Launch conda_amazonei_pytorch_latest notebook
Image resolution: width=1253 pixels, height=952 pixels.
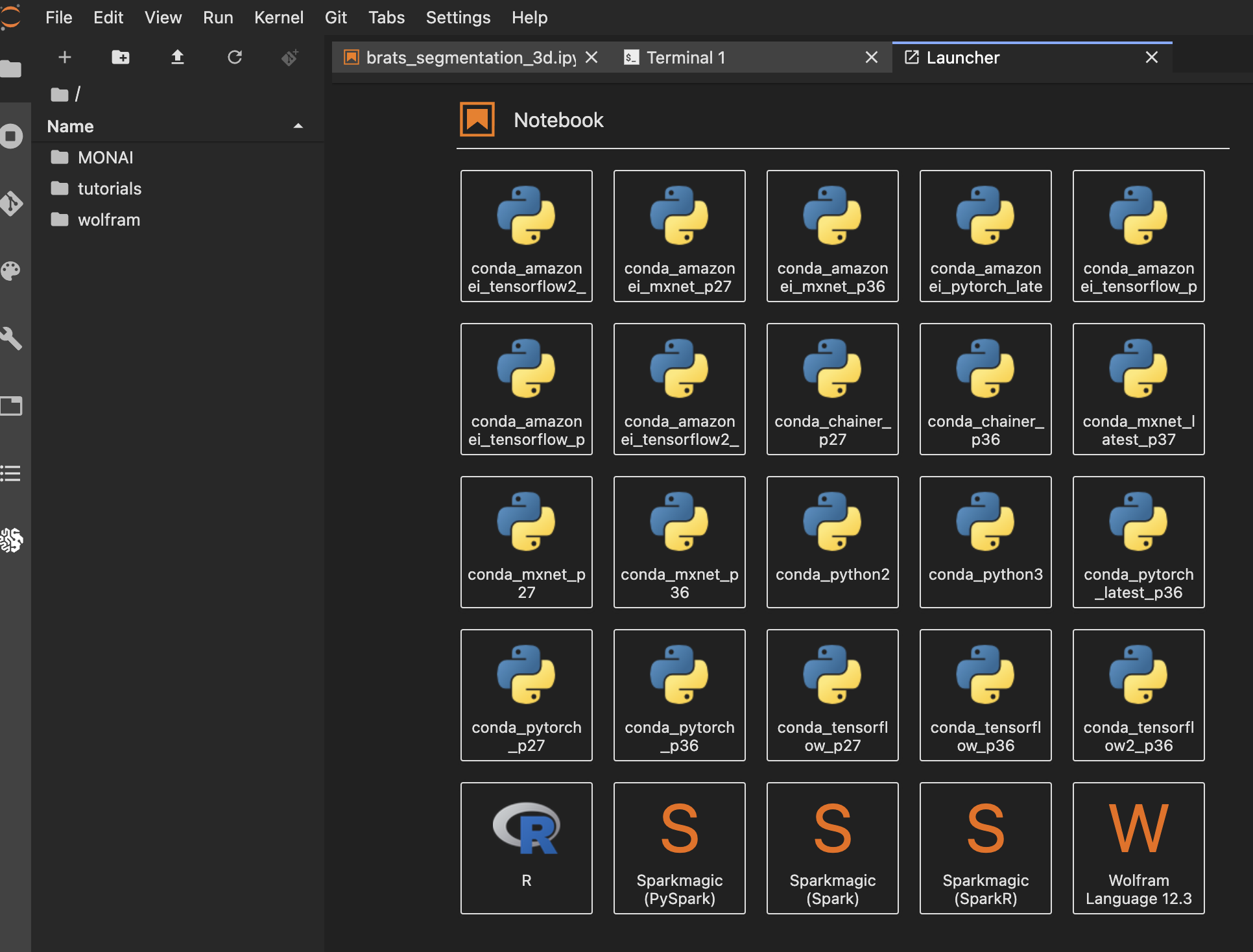985,236
